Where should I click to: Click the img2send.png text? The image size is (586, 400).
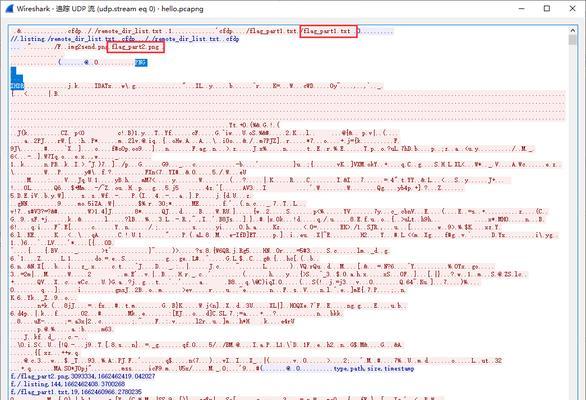pyautogui.click(x=87, y=47)
